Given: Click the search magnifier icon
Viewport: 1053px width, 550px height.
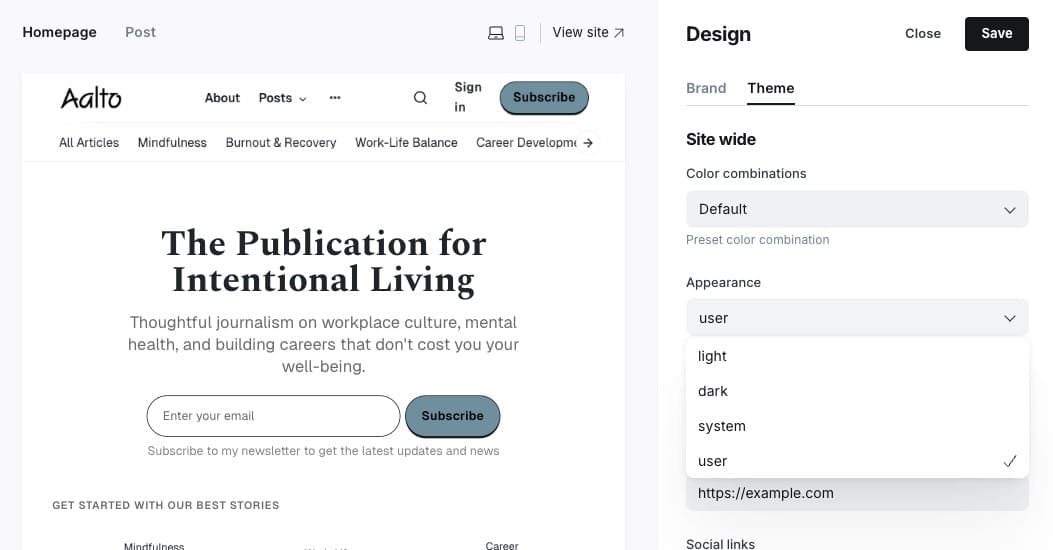Looking at the screenshot, I should tap(420, 98).
